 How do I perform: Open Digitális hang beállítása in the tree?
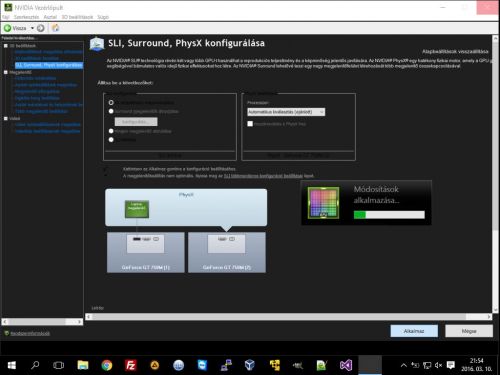(37, 98)
